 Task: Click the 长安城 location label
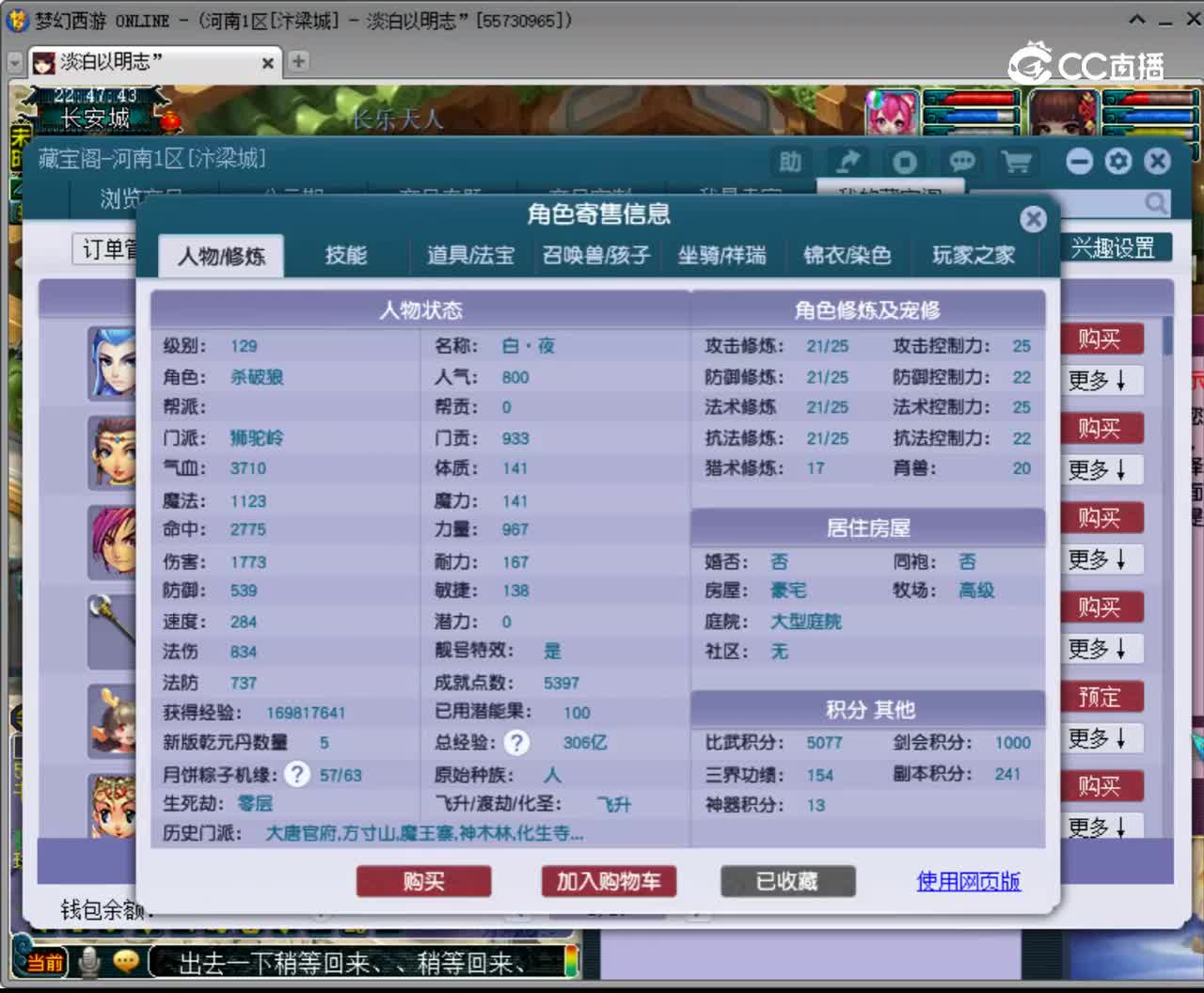[95, 118]
